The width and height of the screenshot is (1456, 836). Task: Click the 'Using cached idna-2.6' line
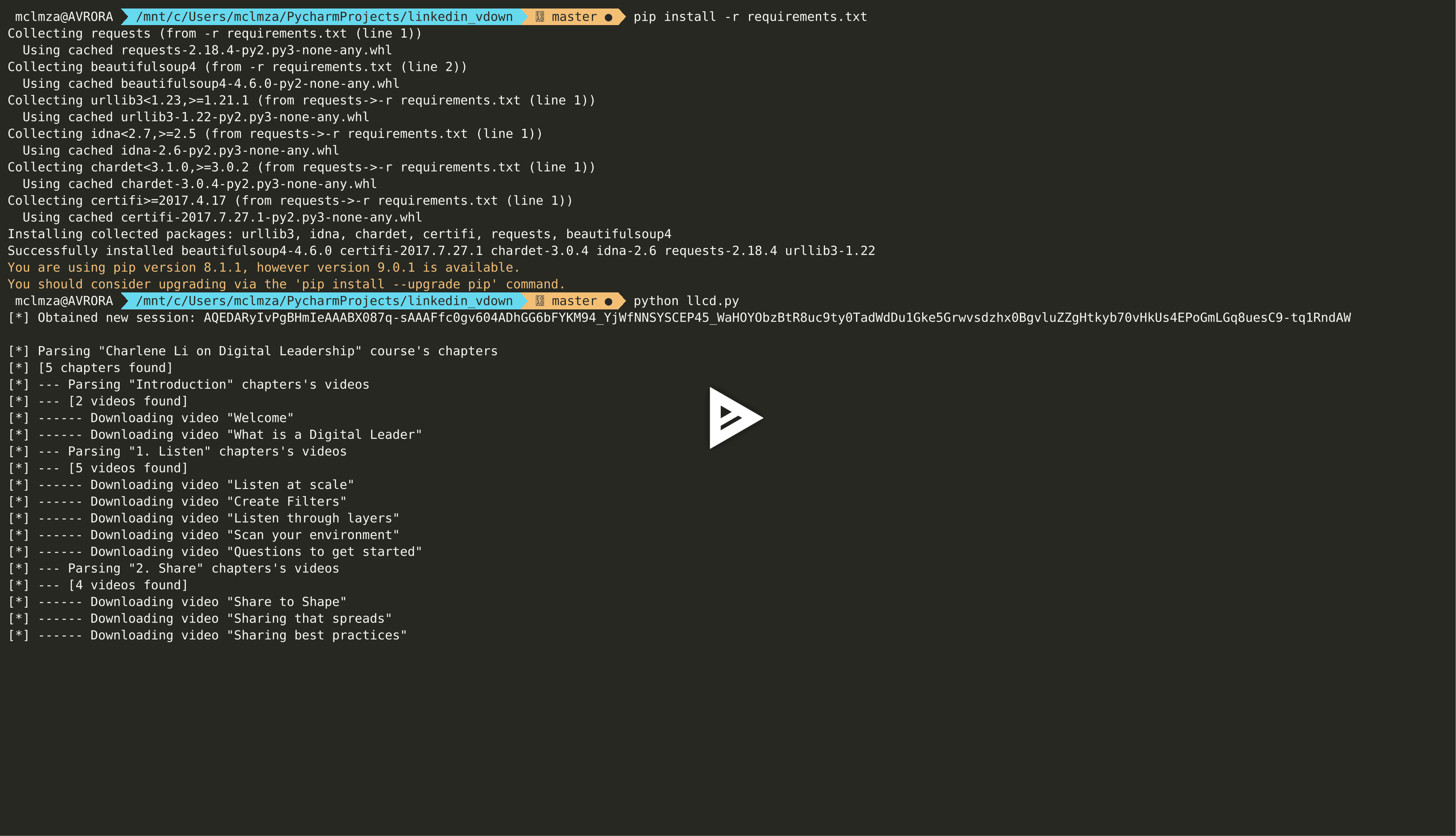[x=181, y=150]
